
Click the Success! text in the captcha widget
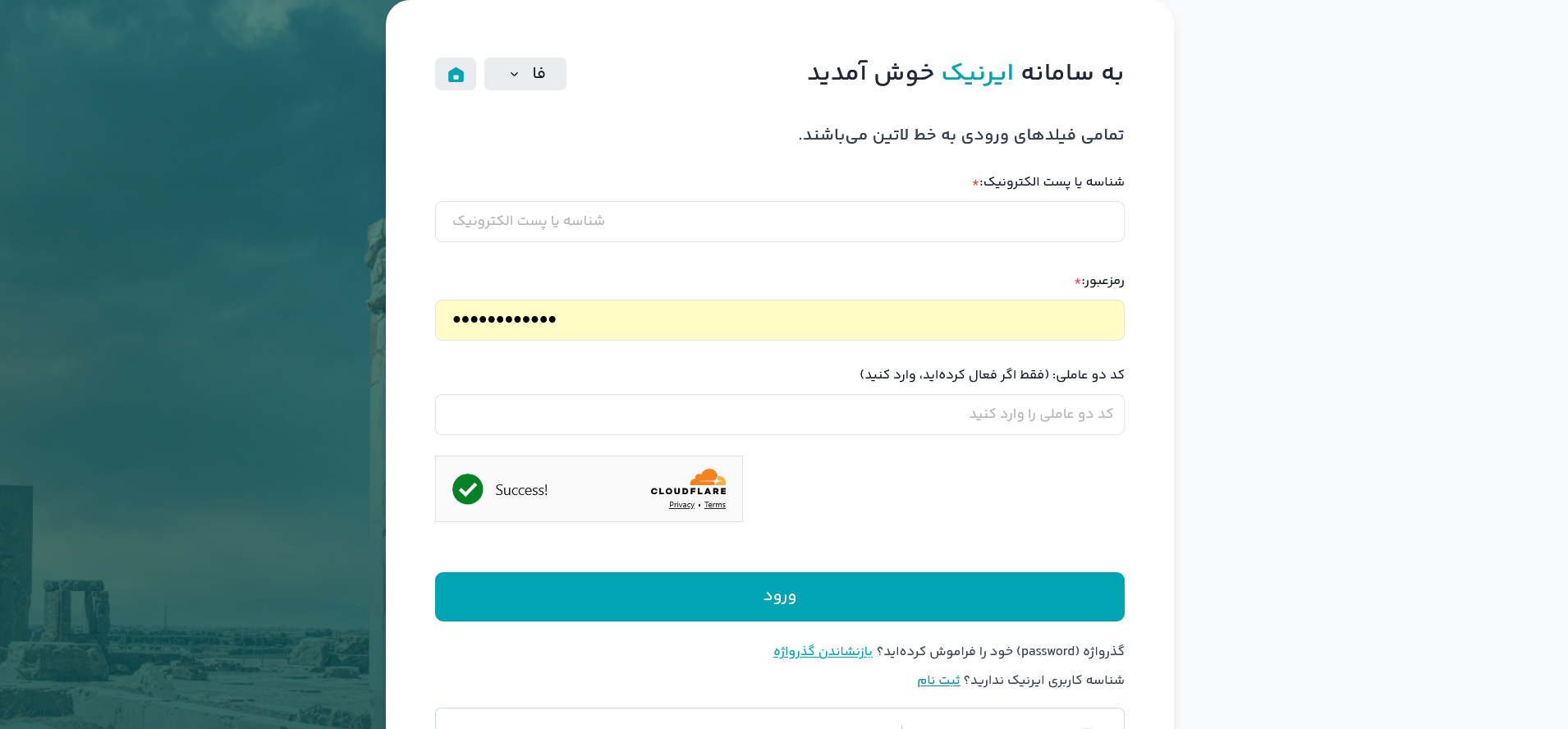(521, 490)
